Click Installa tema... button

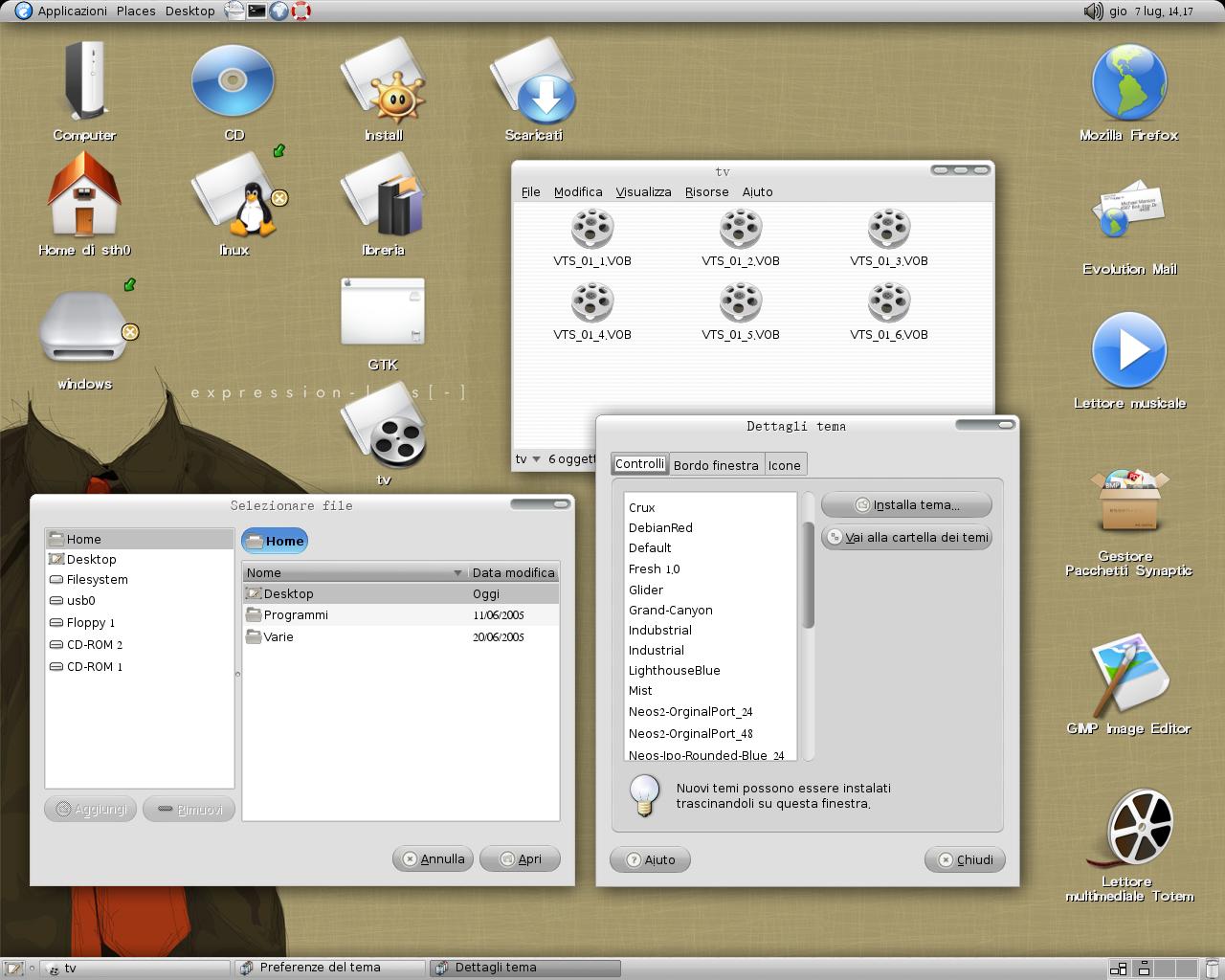tap(906, 504)
